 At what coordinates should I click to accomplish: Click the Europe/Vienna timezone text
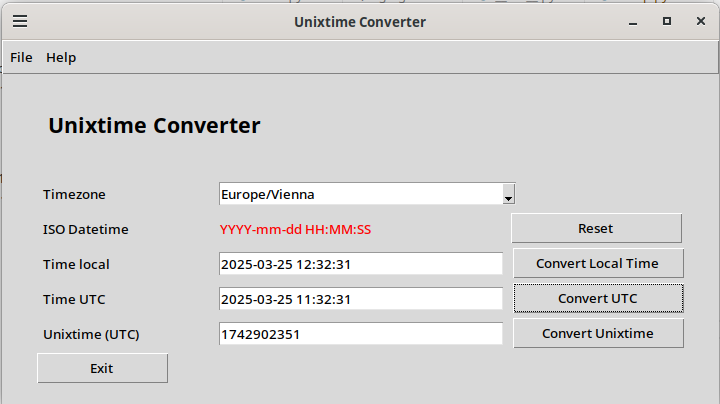coord(268,195)
